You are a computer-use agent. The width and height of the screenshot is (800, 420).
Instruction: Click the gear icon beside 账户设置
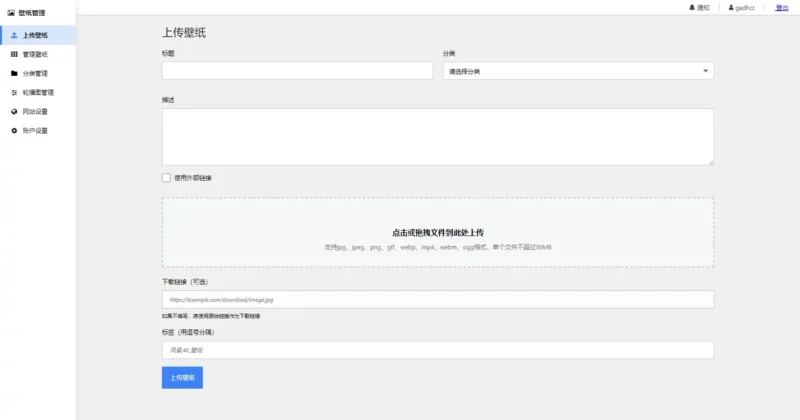(x=13, y=130)
